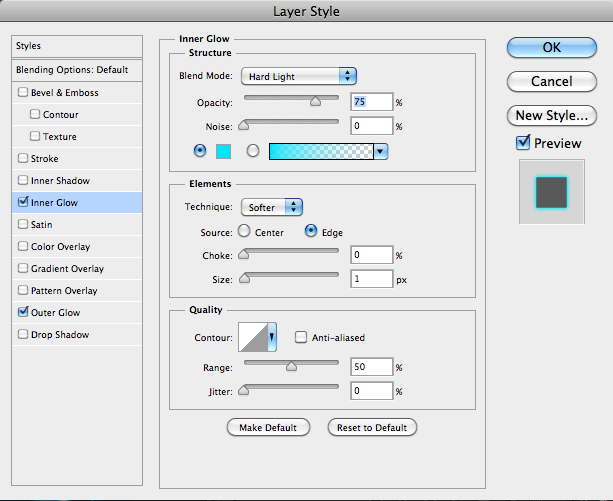Enable the Drop Shadow checkbox
613x501 pixels.
pos(23,335)
